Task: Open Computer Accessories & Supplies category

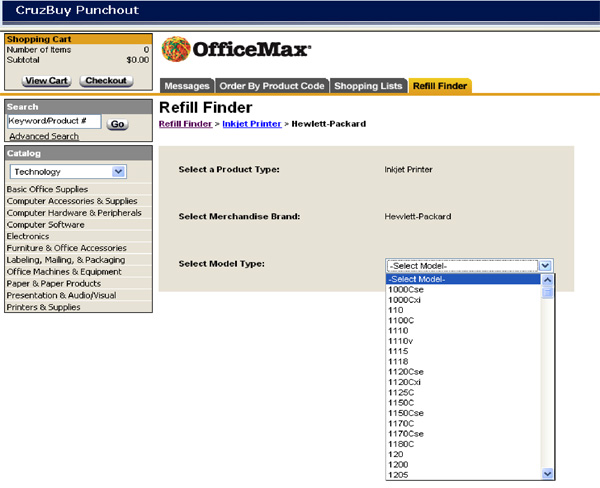Action: [72, 201]
